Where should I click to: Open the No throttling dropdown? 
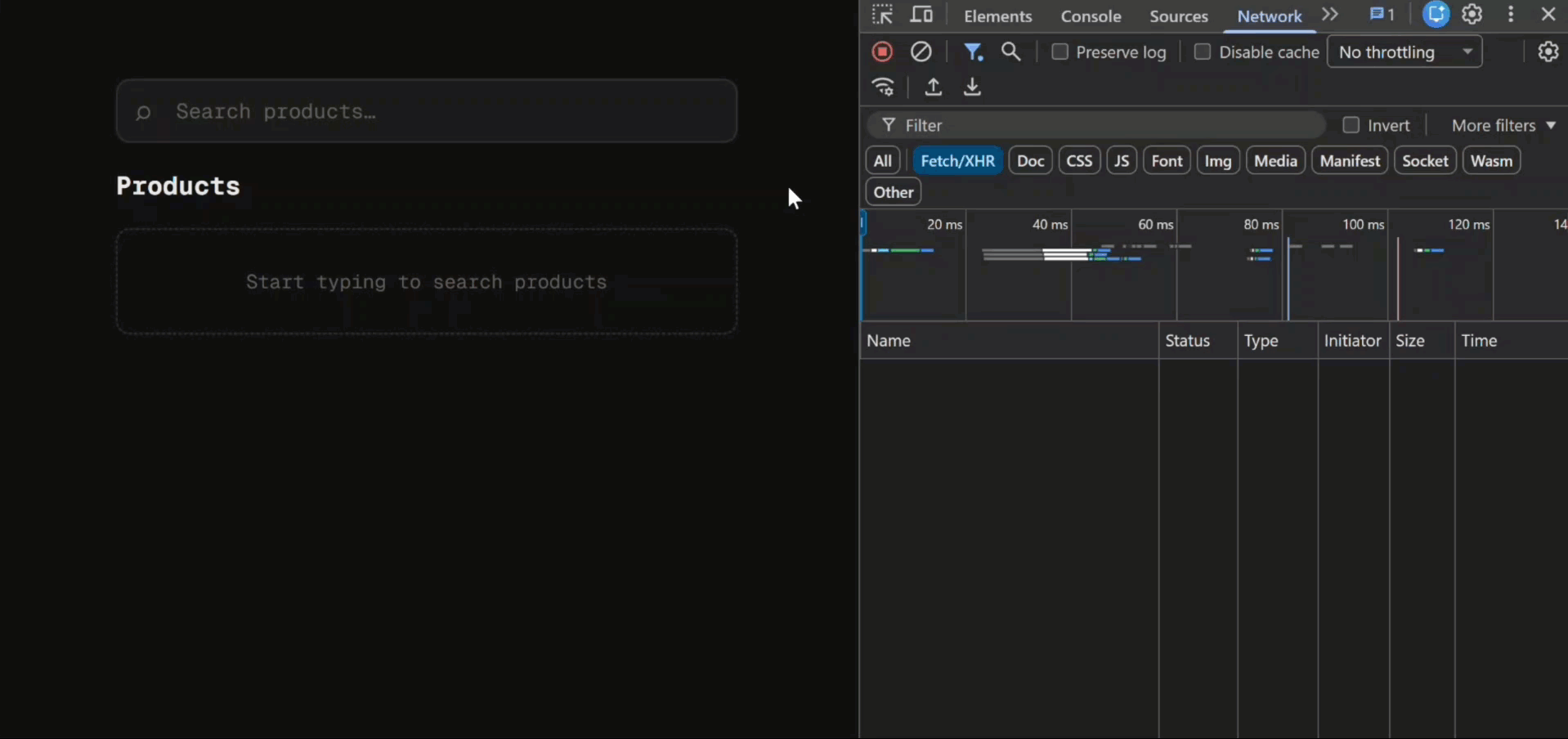[1404, 52]
